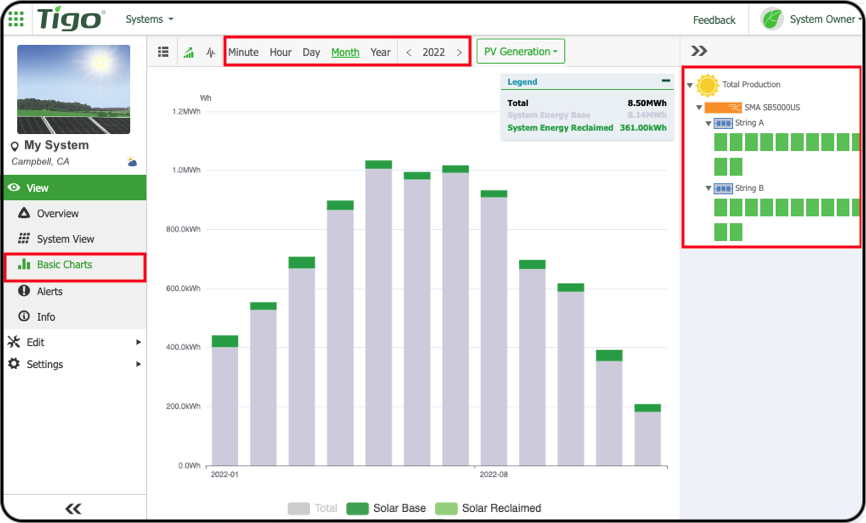Toggle Solar Base series in bottom legend
This screenshot has width=866, height=523.
pyautogui.click(x=386, y=508)
